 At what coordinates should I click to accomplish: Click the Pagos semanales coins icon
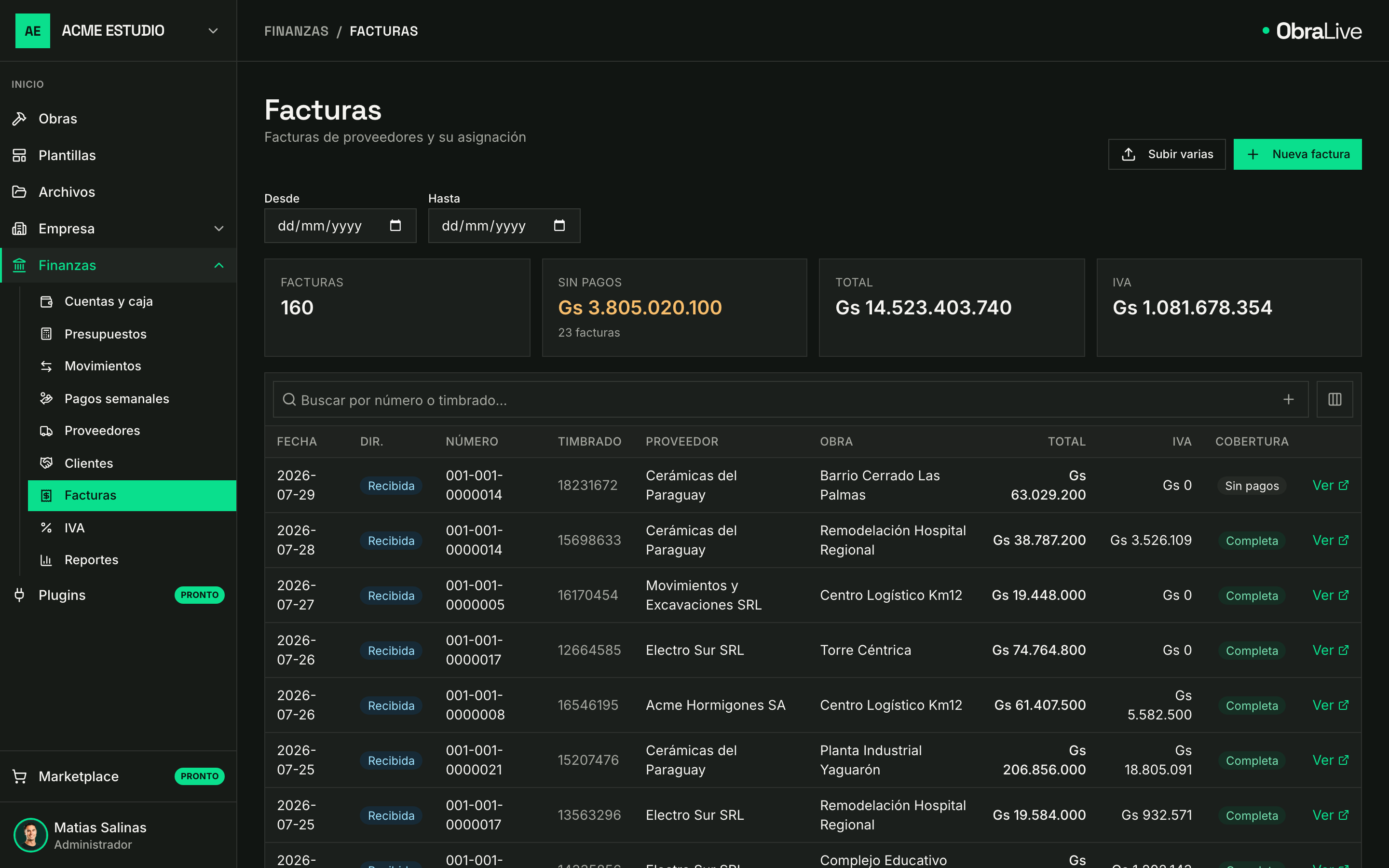pos(46,398)
